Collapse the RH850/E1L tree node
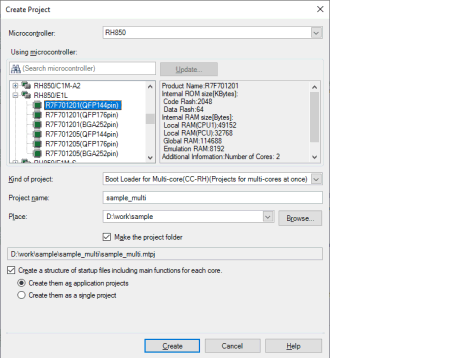This screenshot has height=360, width=474. coord(15,96)
